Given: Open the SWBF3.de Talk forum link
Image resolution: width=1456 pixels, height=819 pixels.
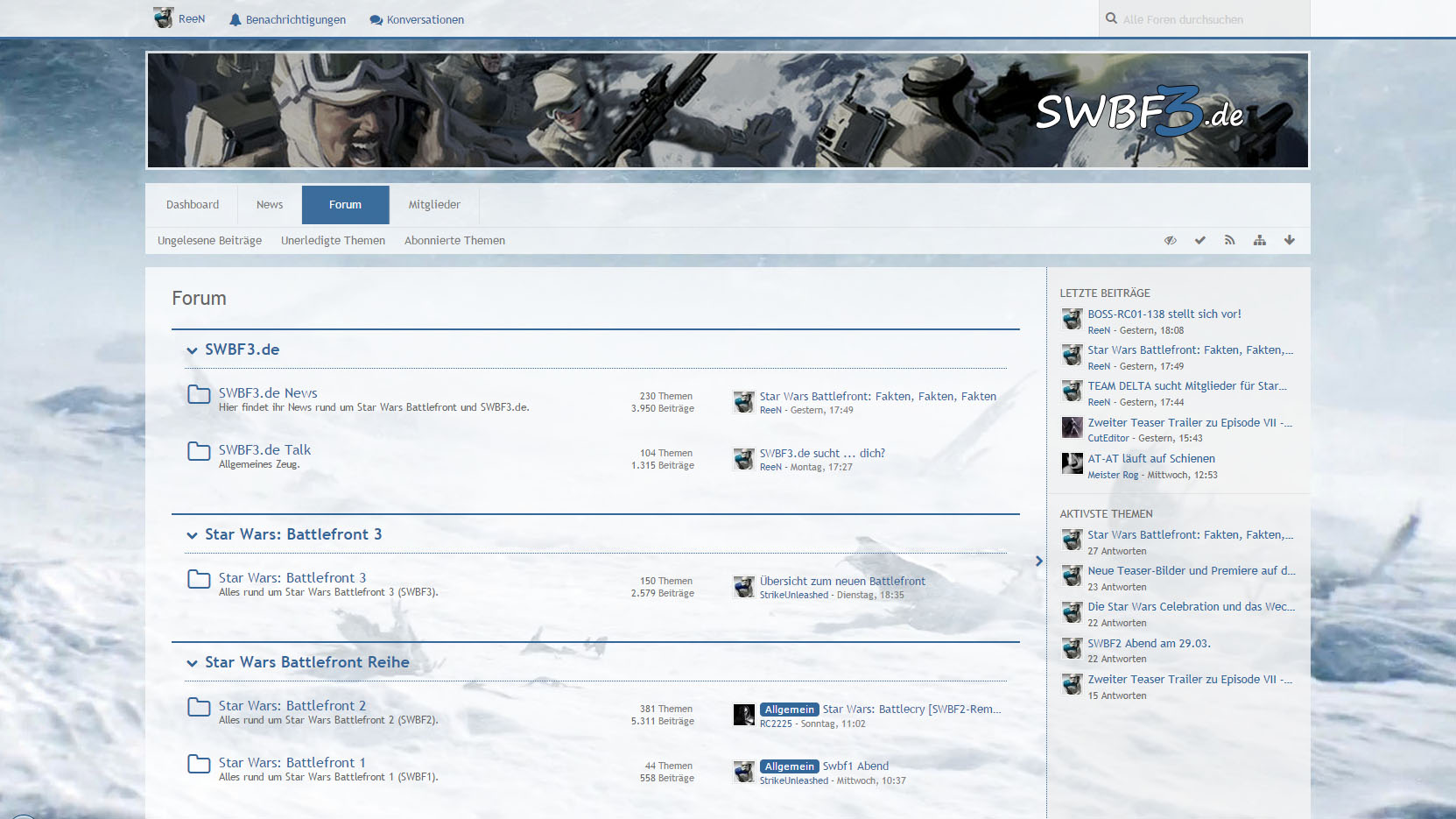Looking at the screenshot, I should tap(264, 450).
